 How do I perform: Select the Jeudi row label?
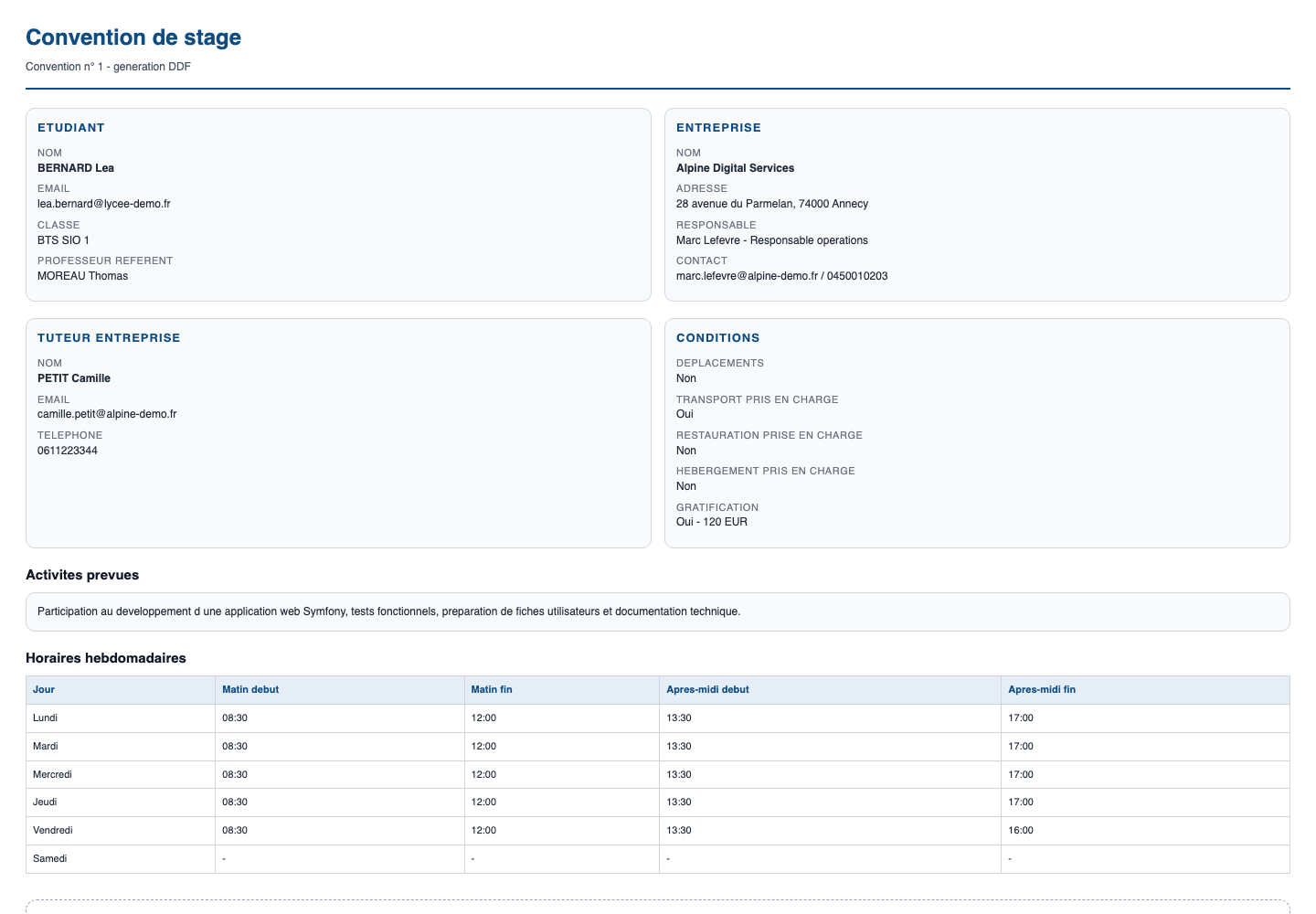pyautogui.click(x=45, y=802)
